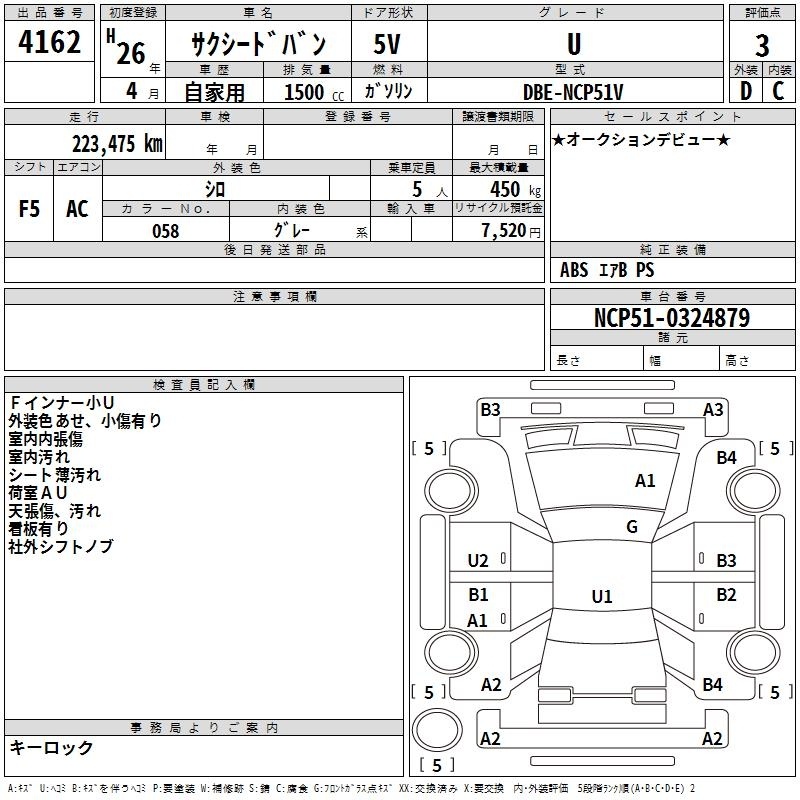Select the ★オークションデビュー★ sales point text
The width and height of the screenshot is (800, 800).
click(641, 139)
